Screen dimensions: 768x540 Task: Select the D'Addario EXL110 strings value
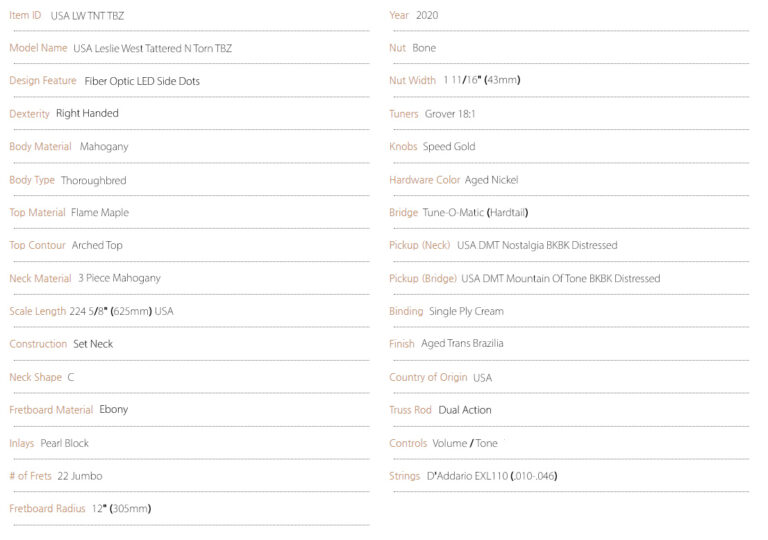pyautogui.click(x=492, y=476)
